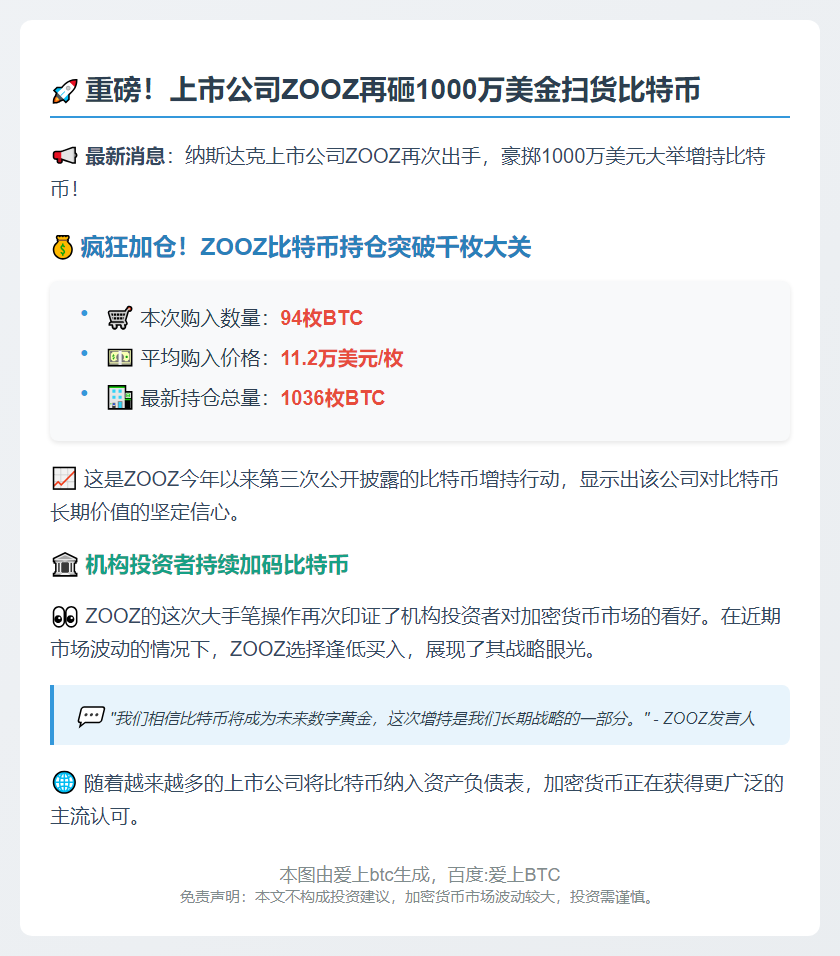Select the banknote icon next to average price
The image size is (840, 956).
click(x=121, y=357)
